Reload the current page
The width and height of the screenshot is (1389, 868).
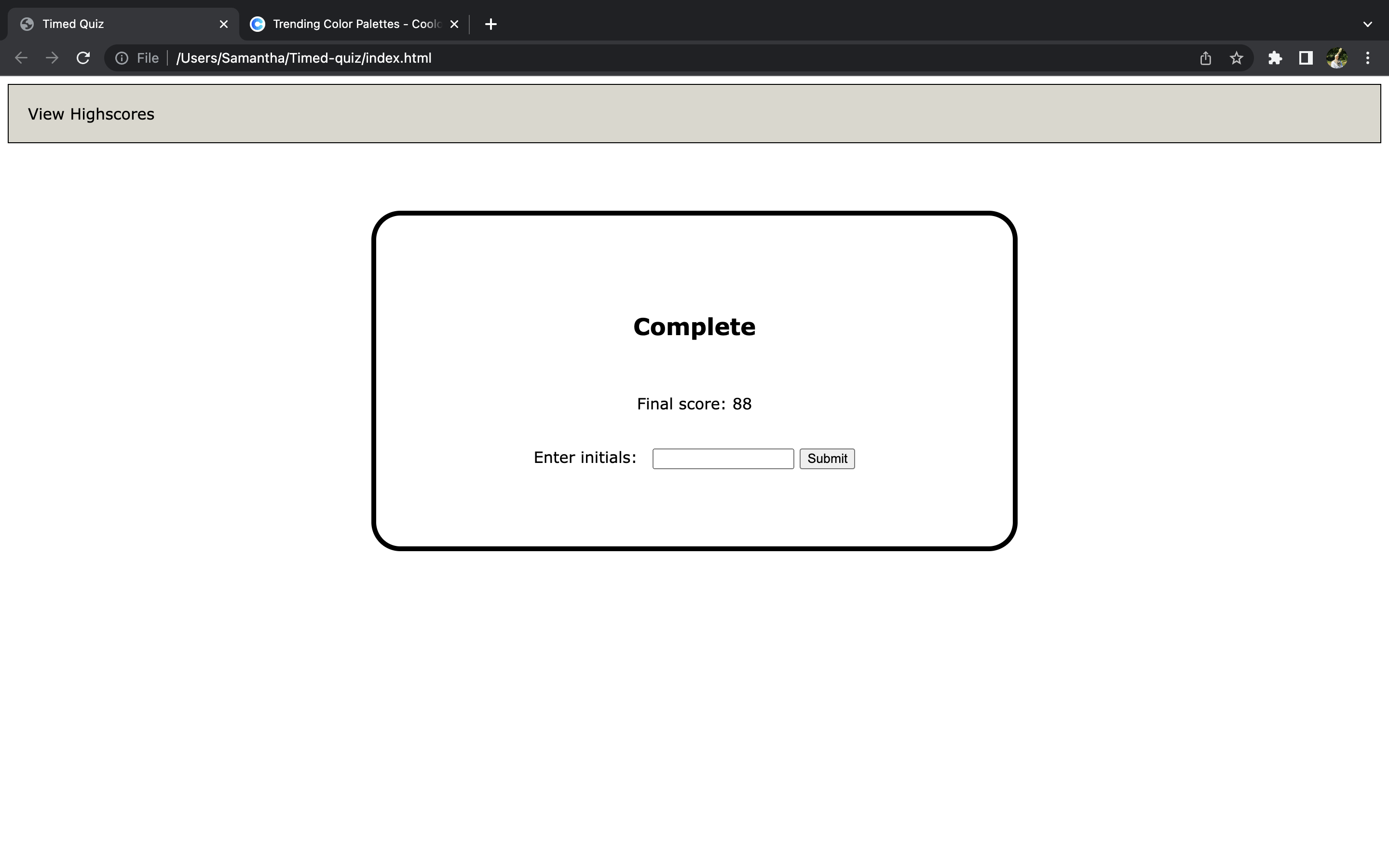tap(82, 57)
